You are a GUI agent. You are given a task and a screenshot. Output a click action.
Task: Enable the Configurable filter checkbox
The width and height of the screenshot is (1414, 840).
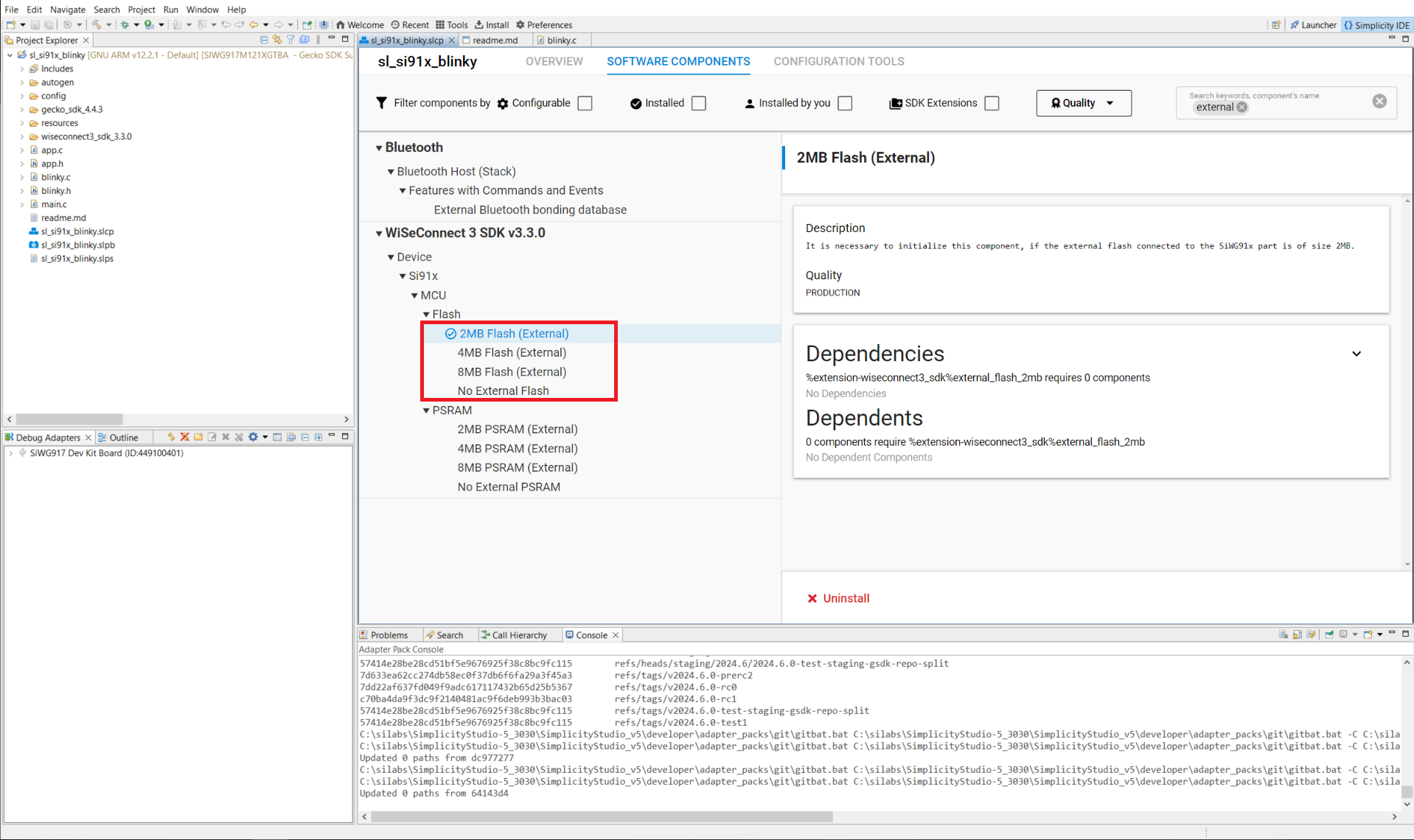tap(585, 103)
